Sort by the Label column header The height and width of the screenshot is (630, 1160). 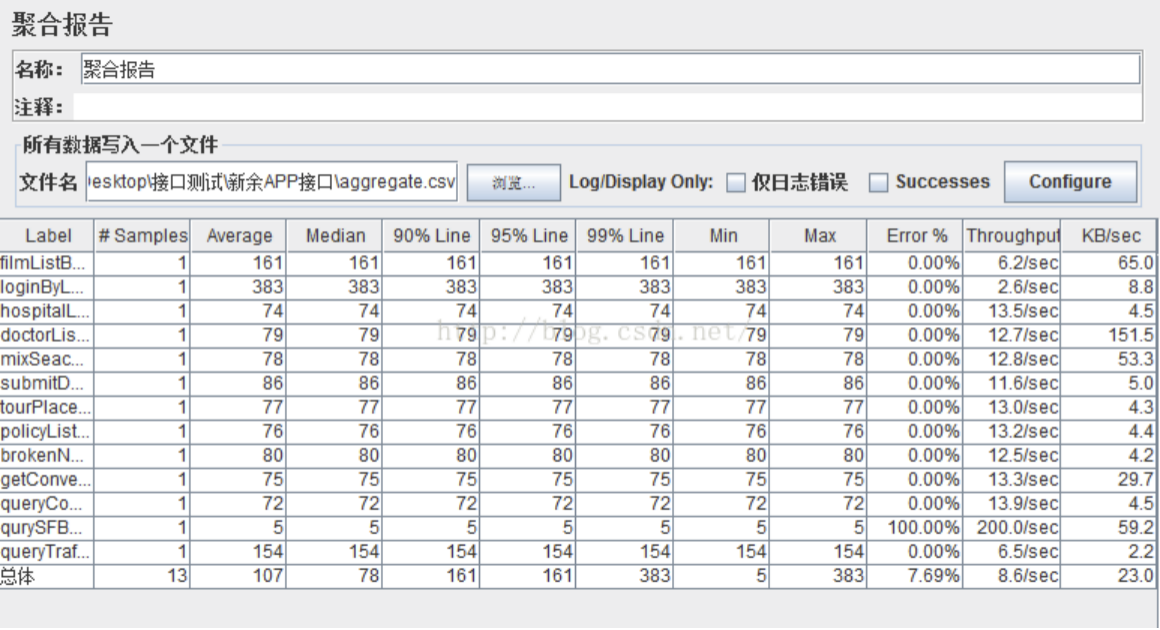click(x=47, y=236)
